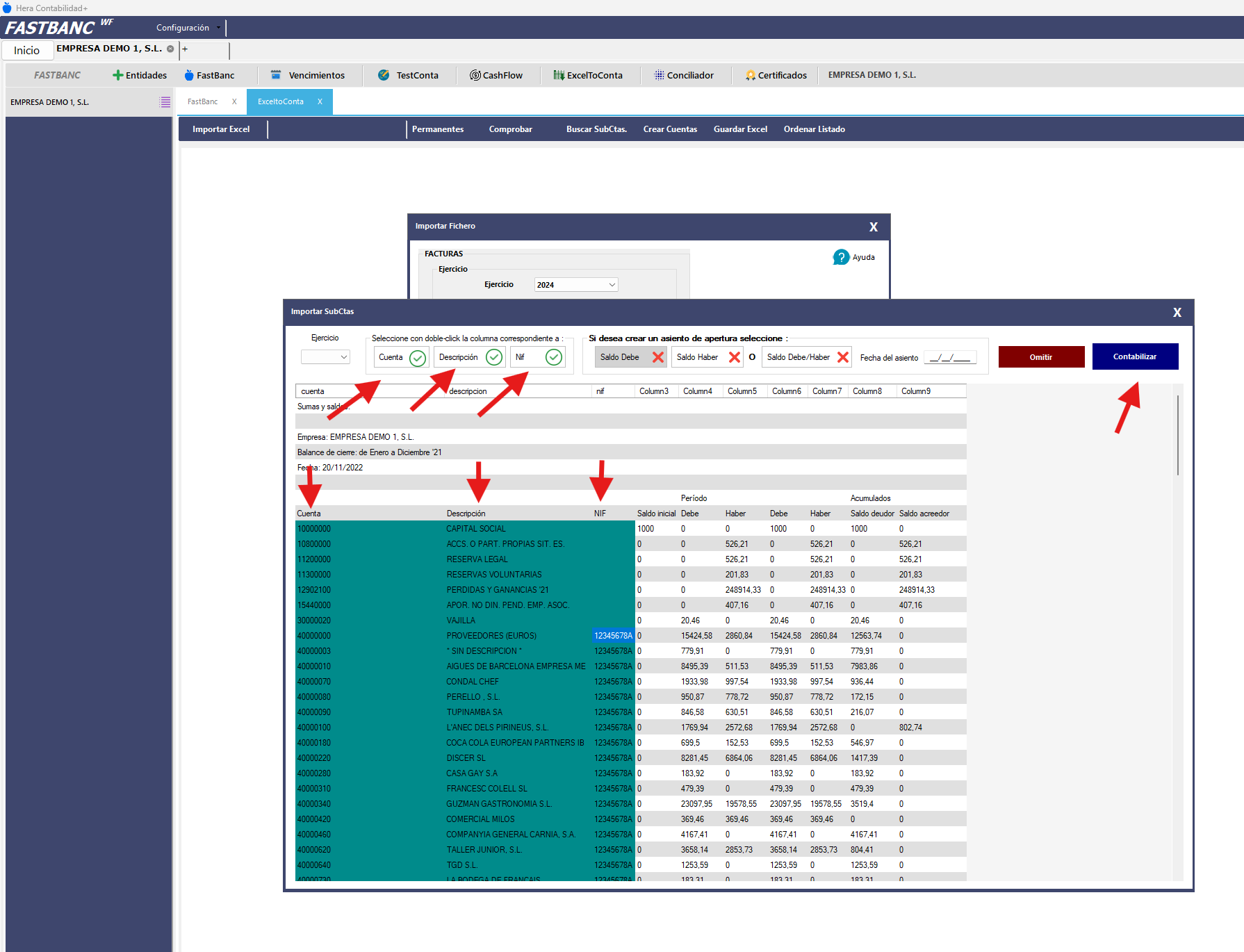Click Buscar SubCtas. in the toolbar

[596, 129]
